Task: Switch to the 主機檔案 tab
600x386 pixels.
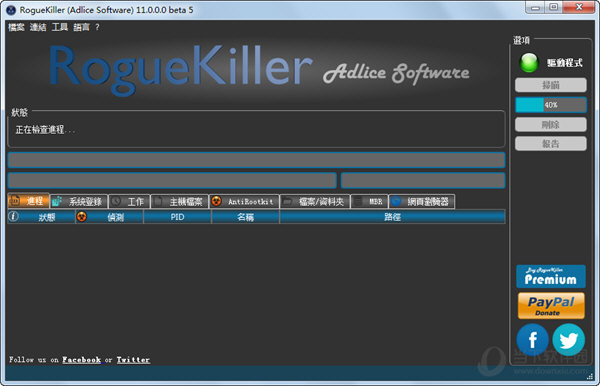Action: pos(179,202)
